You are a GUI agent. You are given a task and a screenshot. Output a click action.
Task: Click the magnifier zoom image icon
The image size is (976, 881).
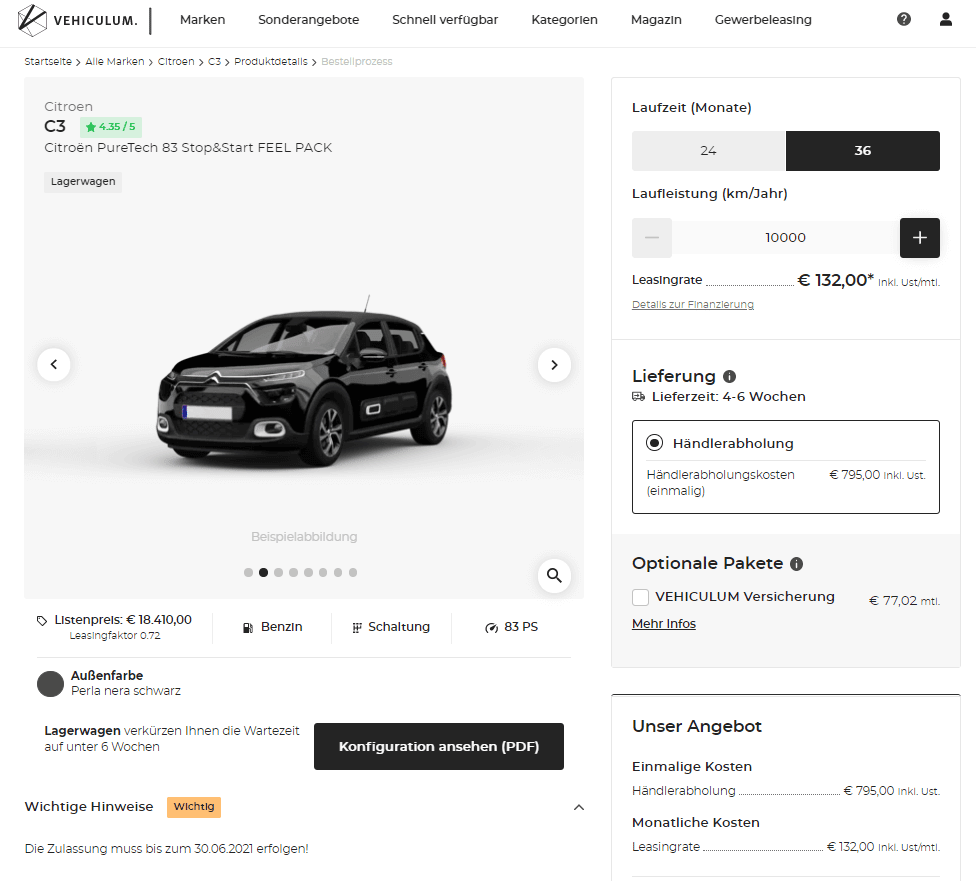click(x=554, y=575)
